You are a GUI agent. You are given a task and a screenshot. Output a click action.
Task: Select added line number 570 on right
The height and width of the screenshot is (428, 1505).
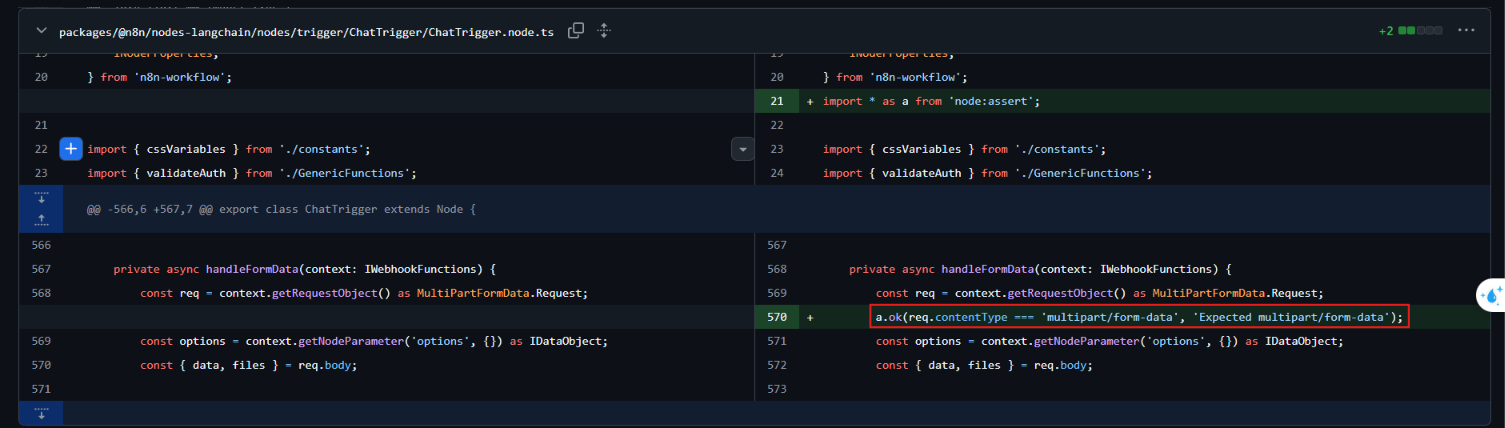(x=777, y=317)
